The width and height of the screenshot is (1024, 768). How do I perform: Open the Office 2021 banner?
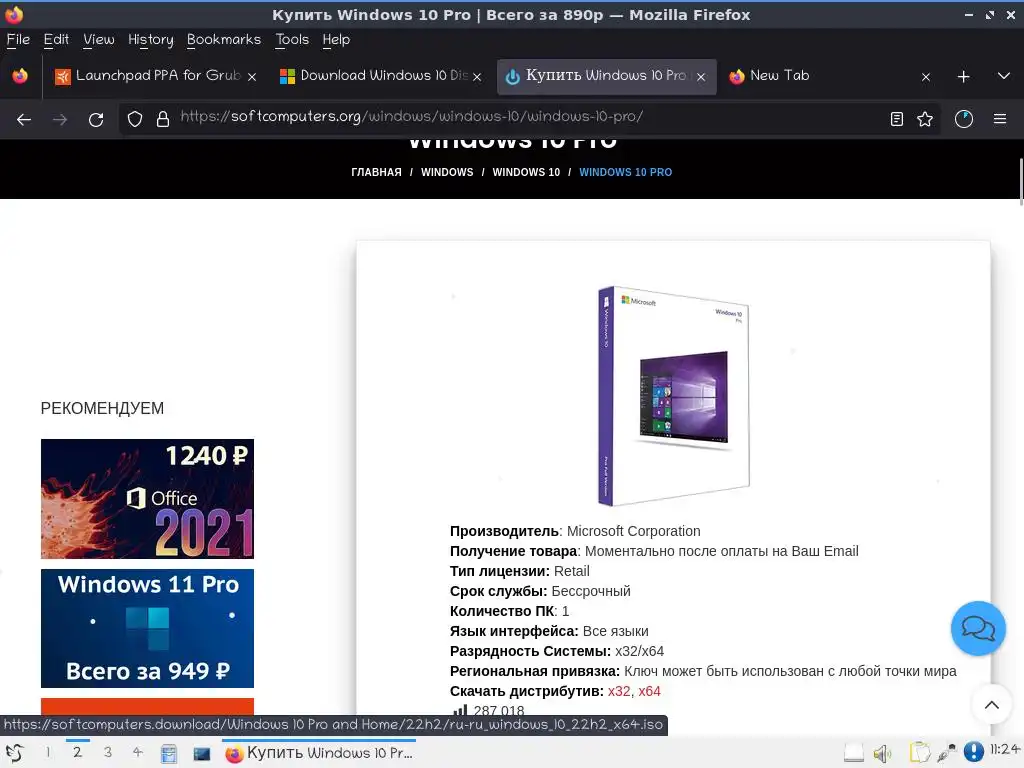(x=148, y=499)
